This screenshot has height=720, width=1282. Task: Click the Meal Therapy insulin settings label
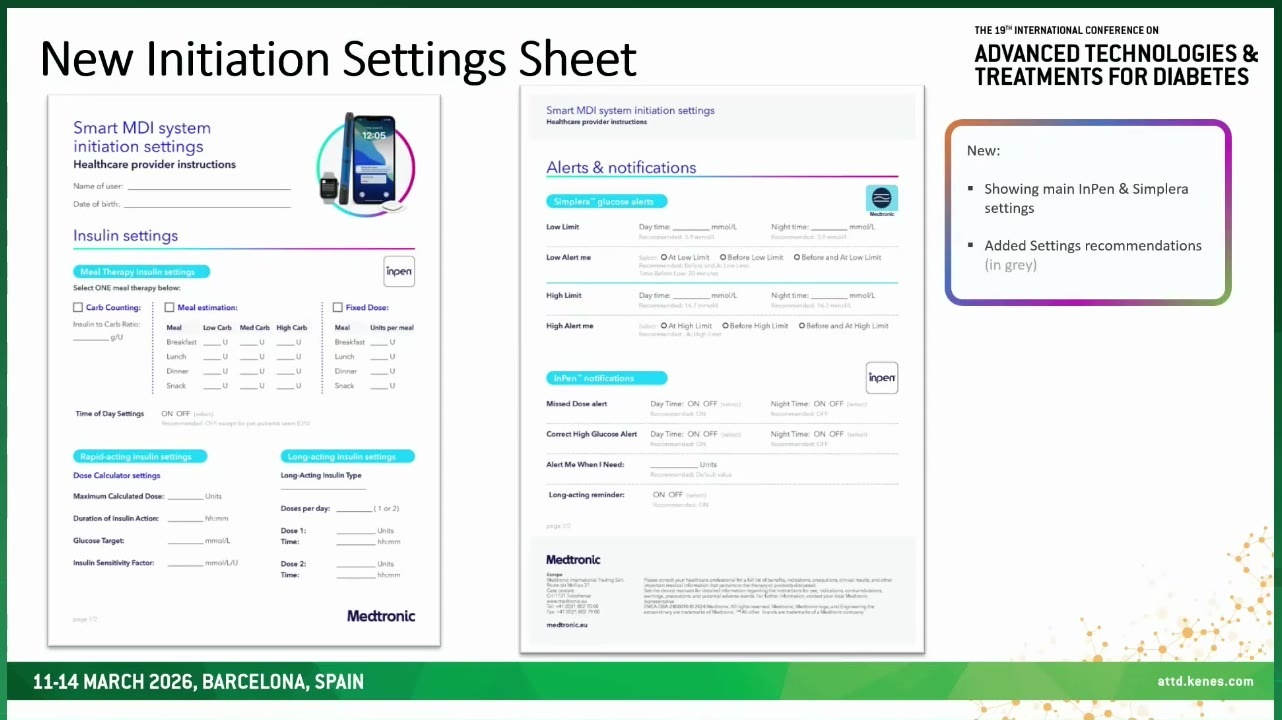tap(141, 272)
